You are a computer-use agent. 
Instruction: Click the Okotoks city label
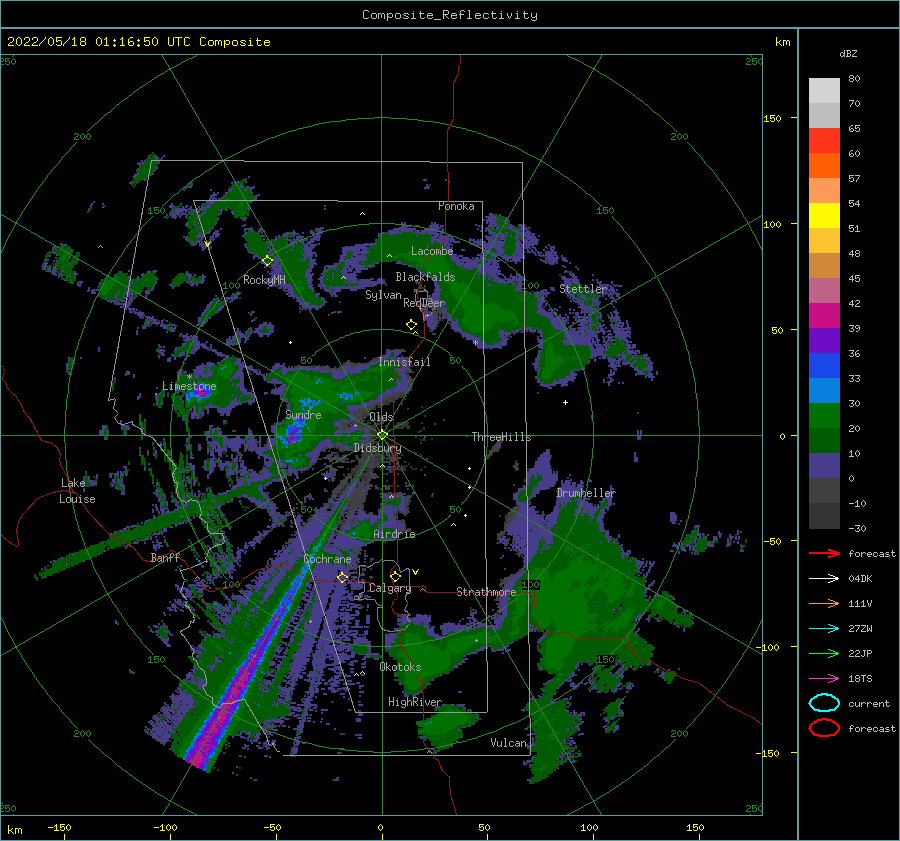[401, 667]
